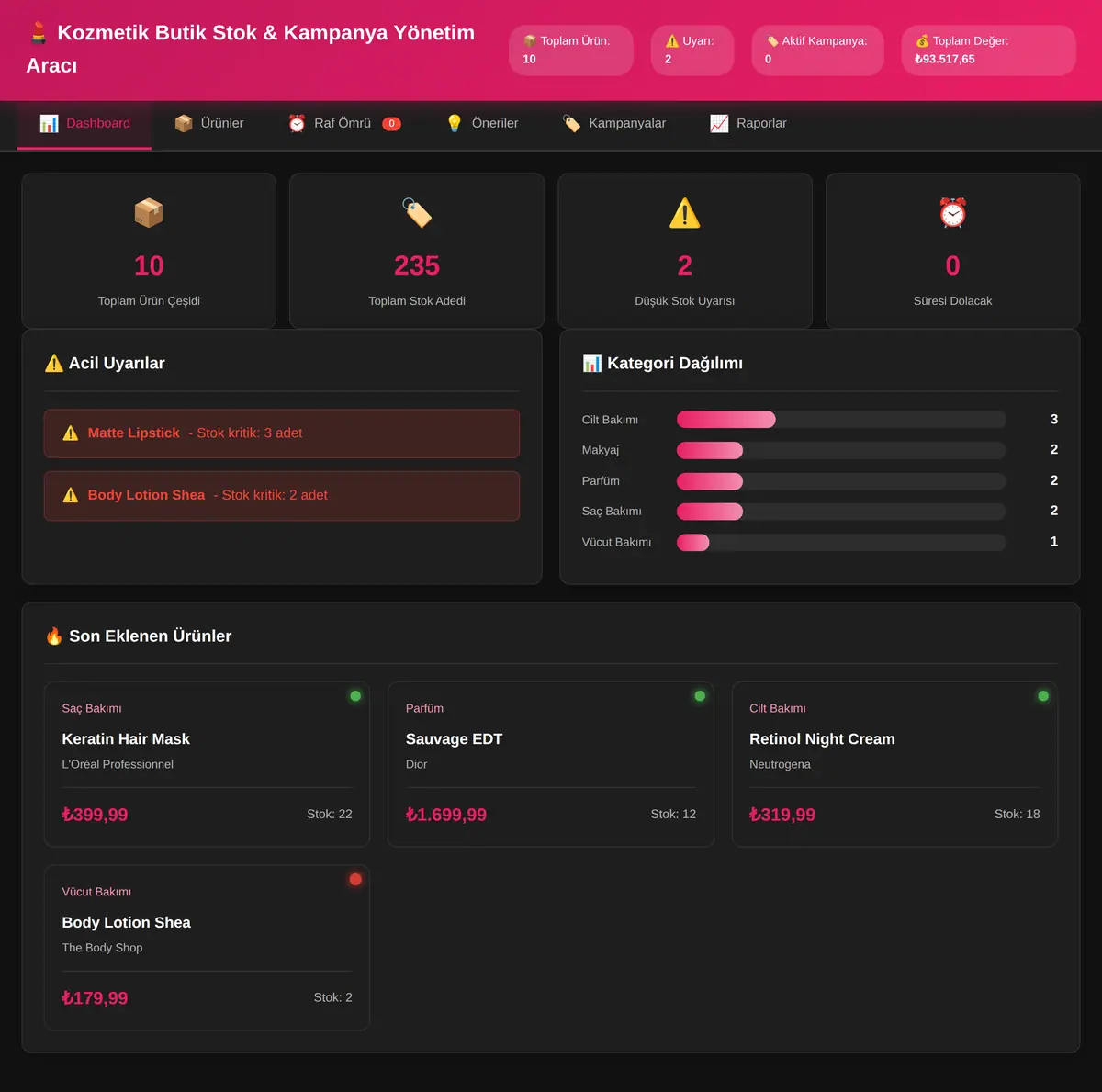1102x1092 pixels.
Task: Click the warning icon beside Body Lotion Shea alert
Action: click(x=71, y=495)
